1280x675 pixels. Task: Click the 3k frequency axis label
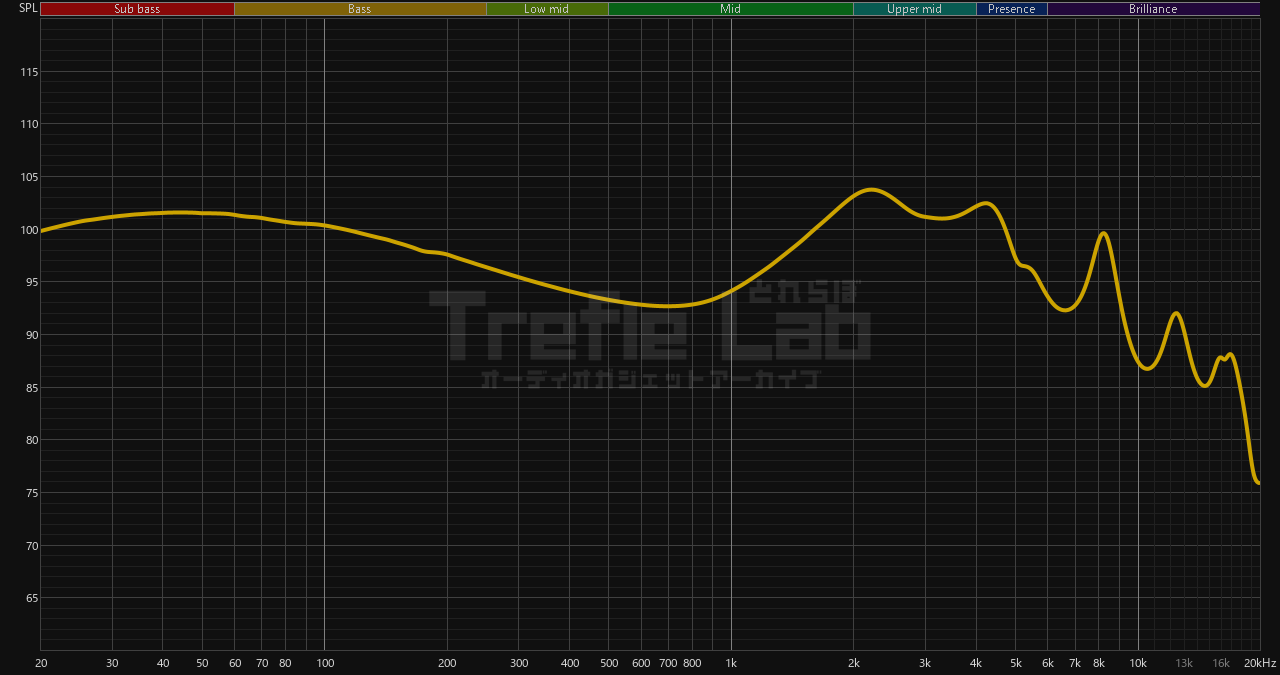coord(925,663)
